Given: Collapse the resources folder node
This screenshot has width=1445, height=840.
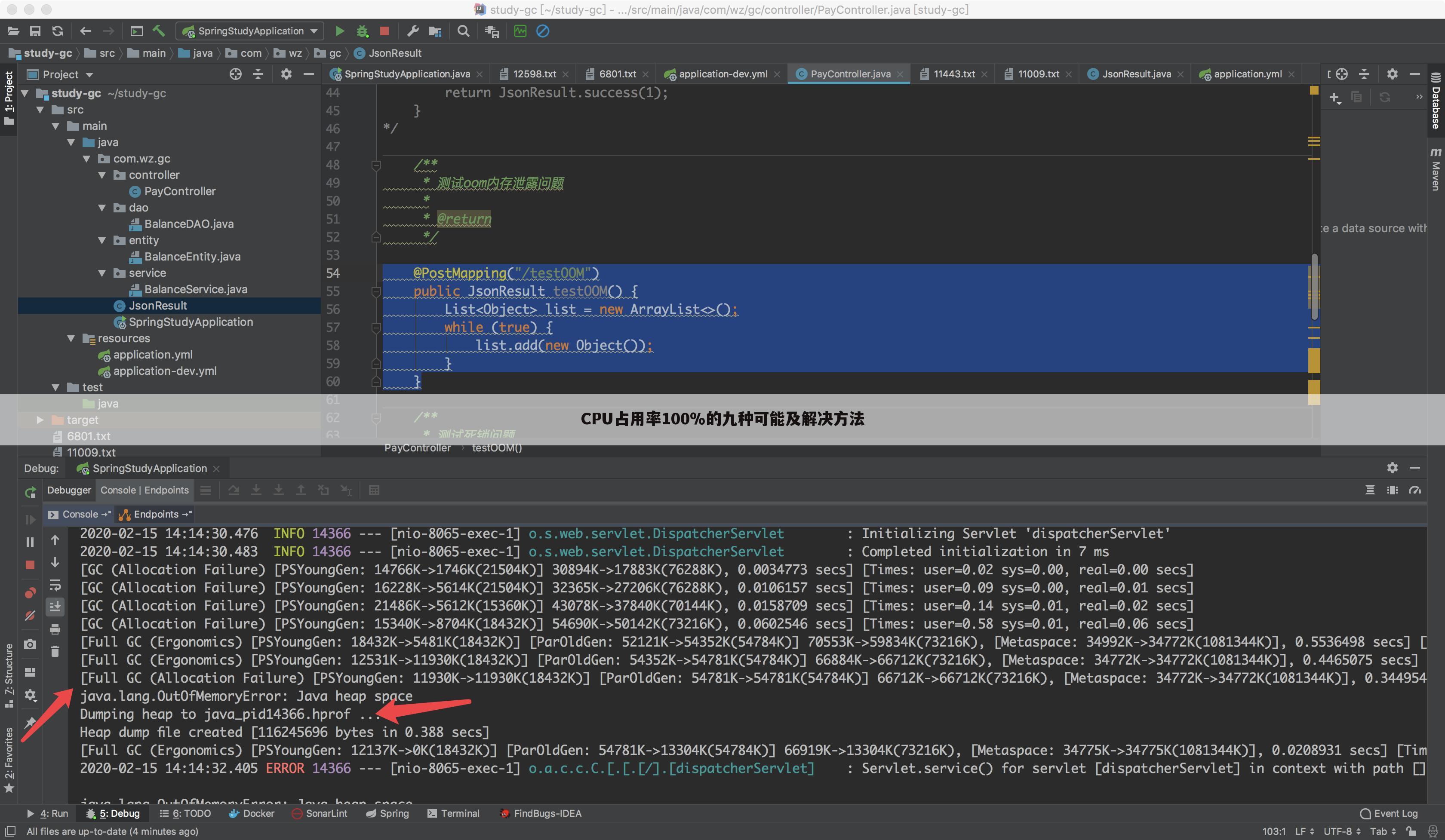Looking at the screenshot, I should 71,338.
